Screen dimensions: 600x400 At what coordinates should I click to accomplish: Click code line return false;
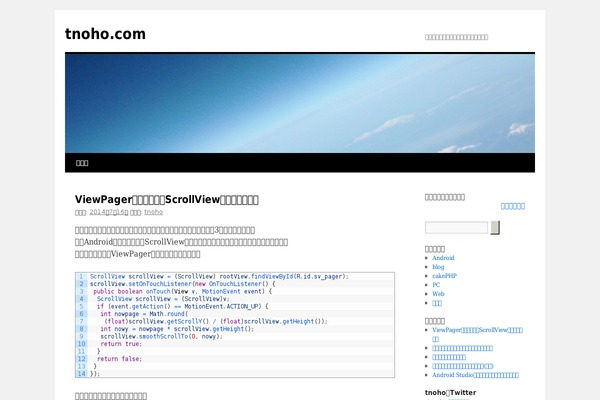pyautogui.click(x=119, y=359)
